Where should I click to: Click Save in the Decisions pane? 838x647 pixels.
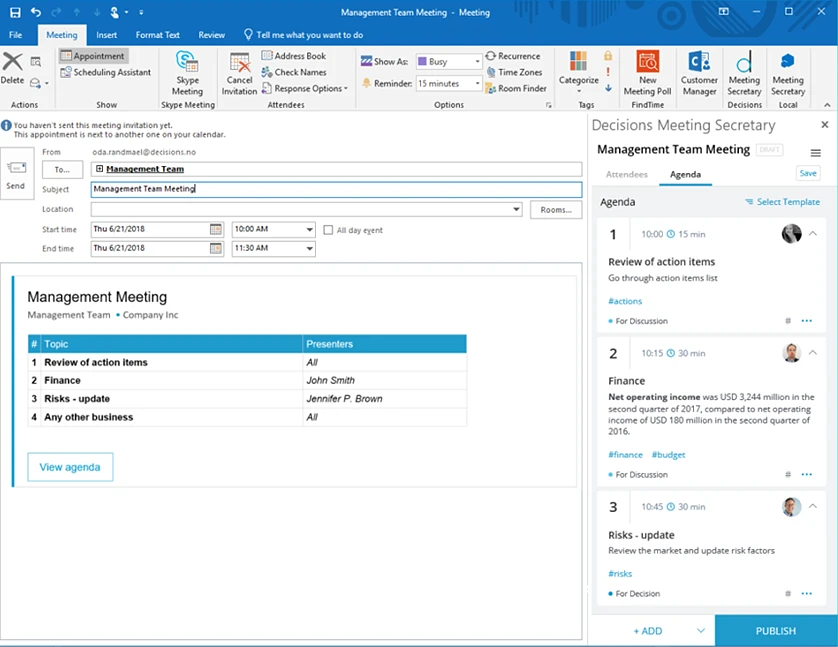(808, 173)
